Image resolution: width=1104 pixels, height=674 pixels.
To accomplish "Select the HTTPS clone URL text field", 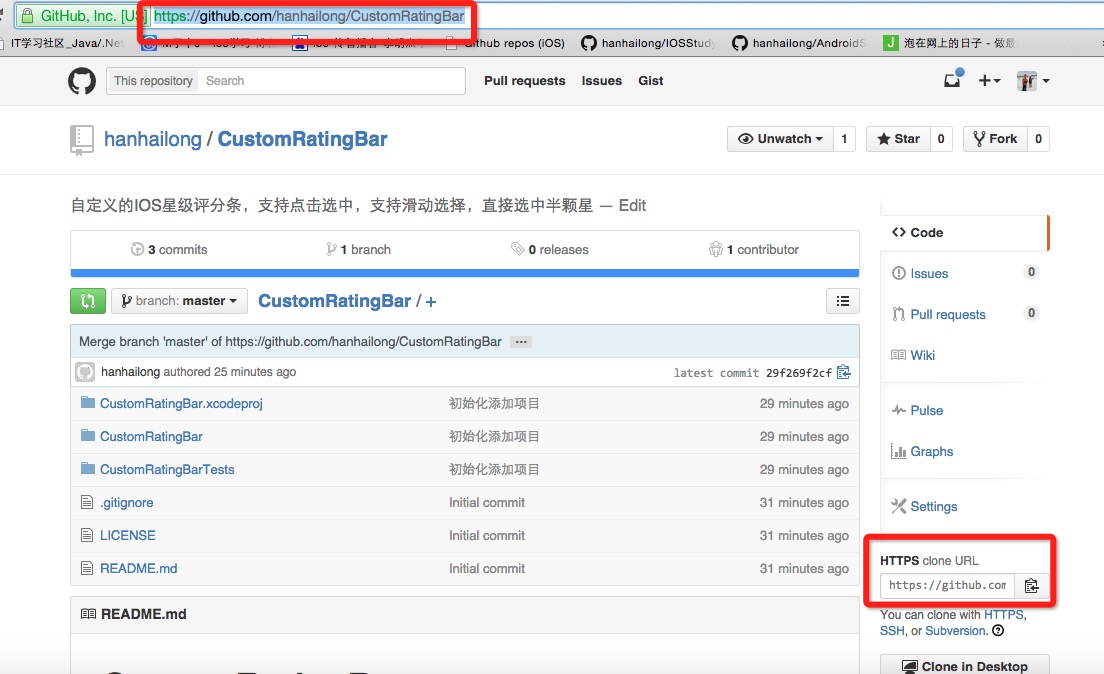I will (x=947, y=585).
